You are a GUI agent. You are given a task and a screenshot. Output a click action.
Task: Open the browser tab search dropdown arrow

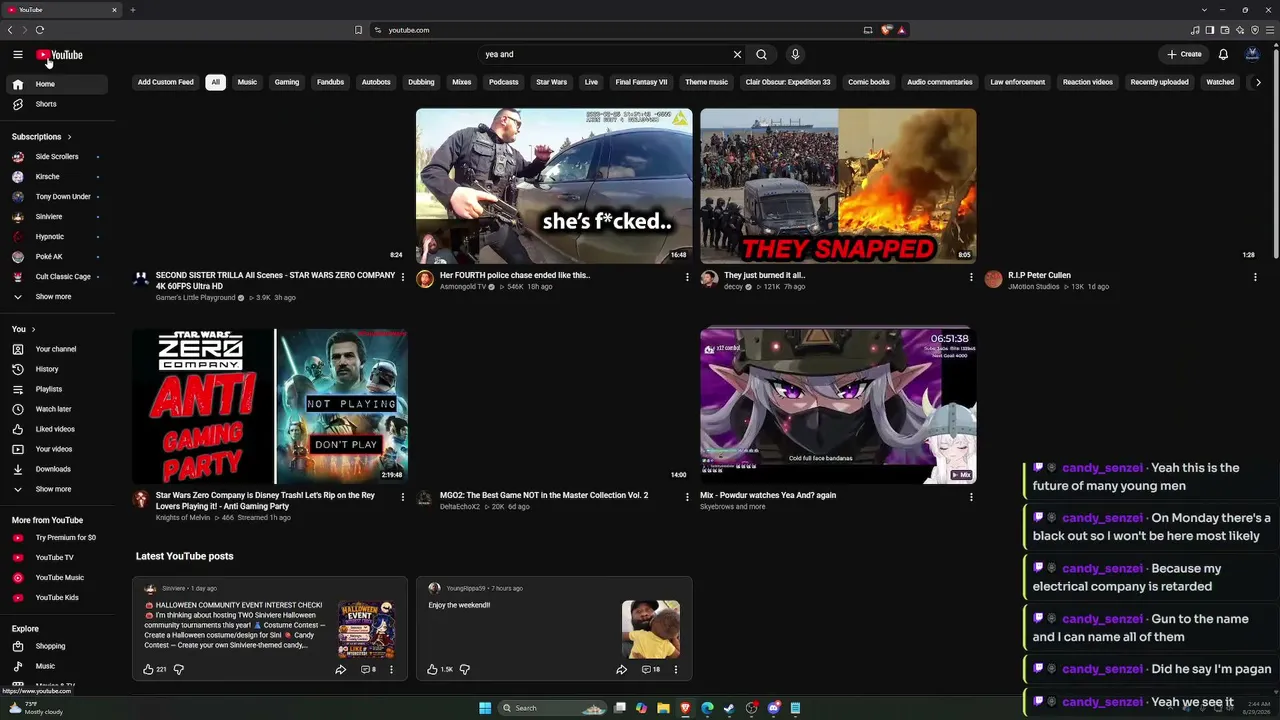[1205, 10]
